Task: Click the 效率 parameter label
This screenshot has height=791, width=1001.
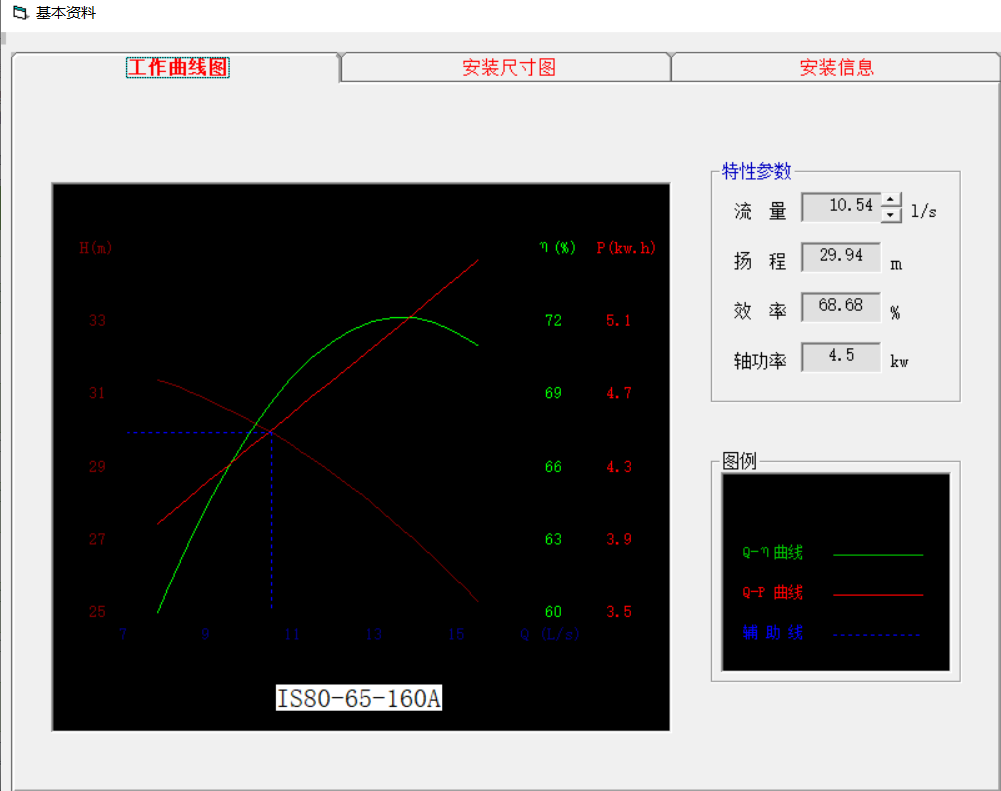Action: pos(760,311)
